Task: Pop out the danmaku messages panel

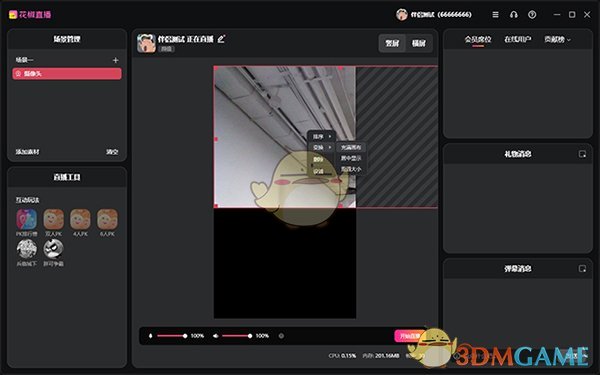Action: click(x=582, y=269)
